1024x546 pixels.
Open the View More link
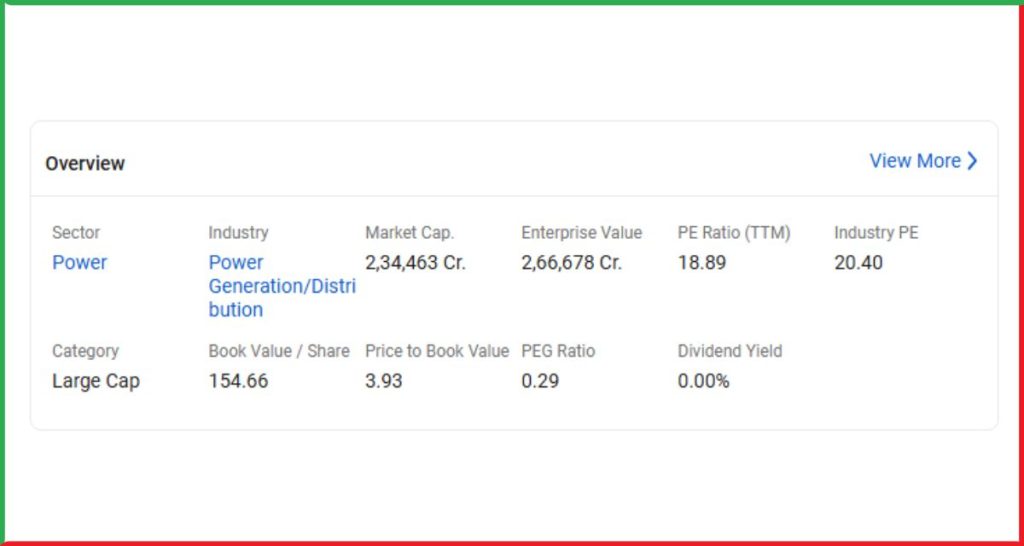923,161
